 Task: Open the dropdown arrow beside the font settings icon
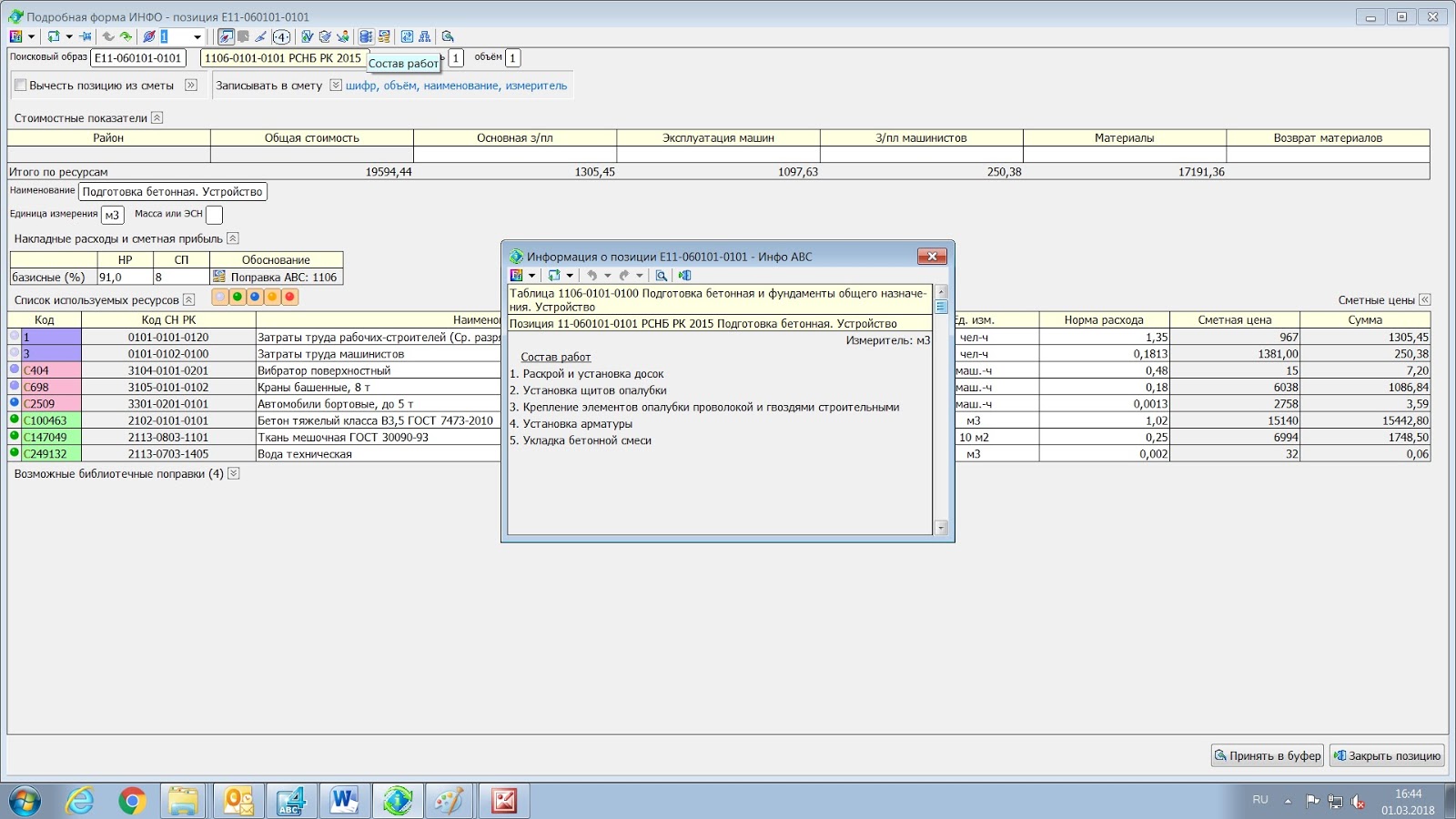click(x=31, y=37)
